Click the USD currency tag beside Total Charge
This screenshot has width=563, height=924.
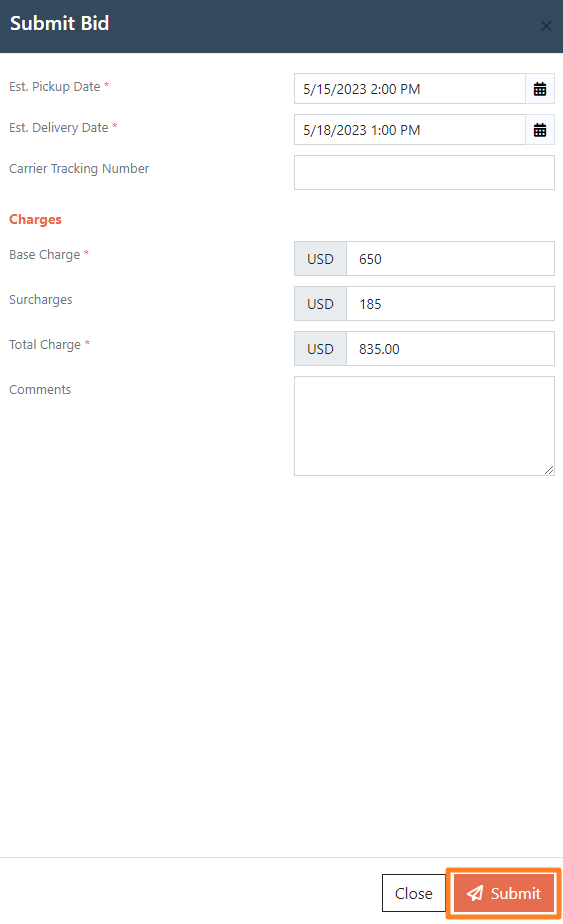[x=321, y=349]
